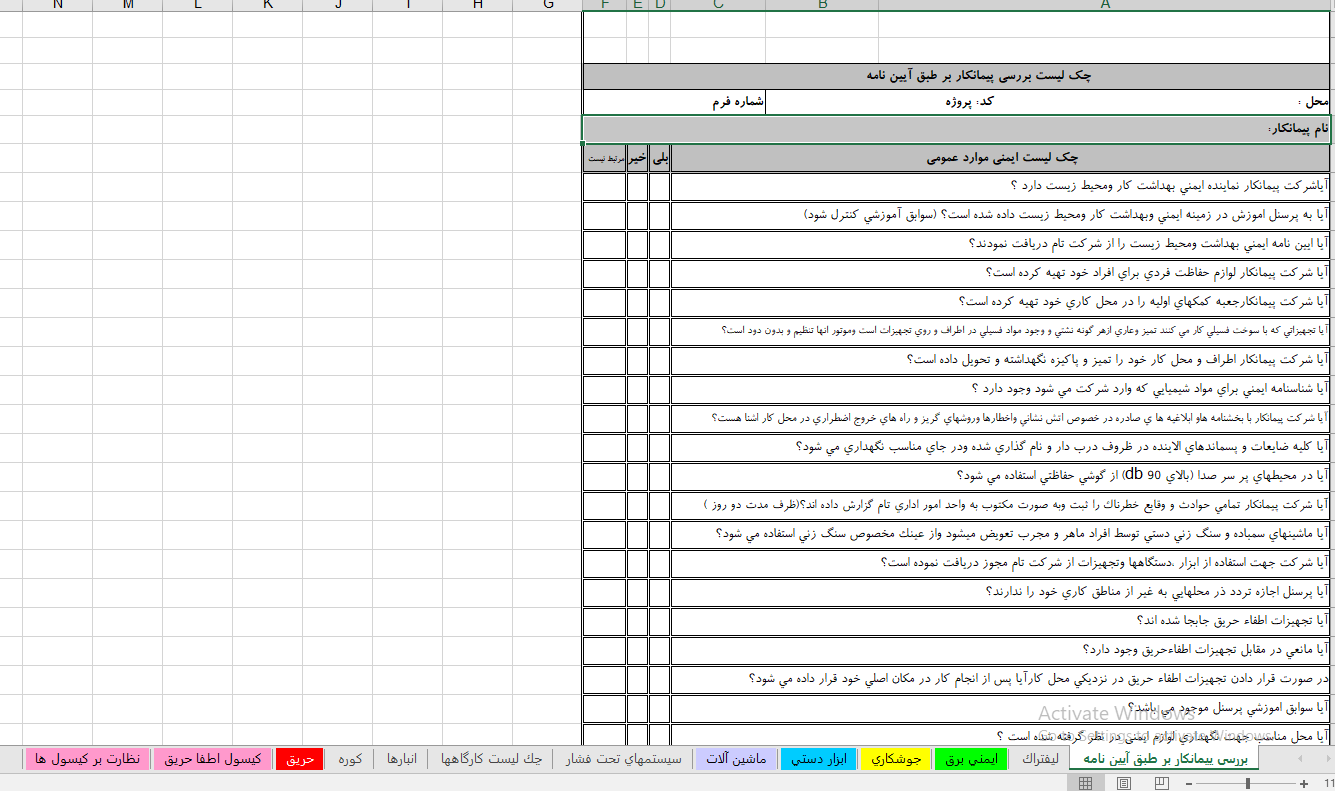1335x791 pixels.
Task: Open the red حريق sheet tab
Action: 300,759
